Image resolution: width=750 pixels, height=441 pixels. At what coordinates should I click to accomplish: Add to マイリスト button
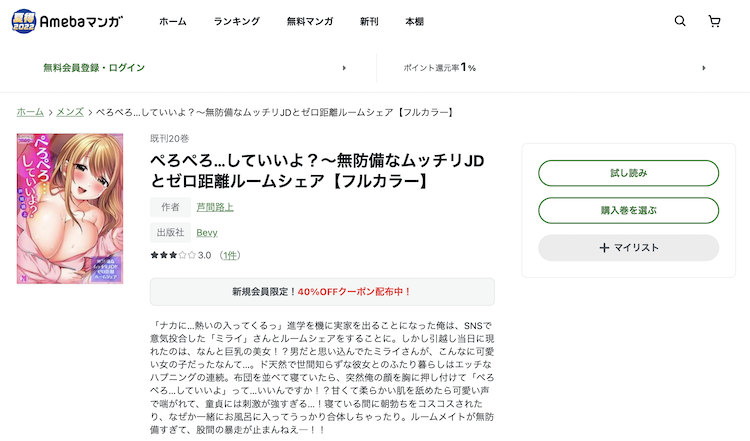[628, 248]
